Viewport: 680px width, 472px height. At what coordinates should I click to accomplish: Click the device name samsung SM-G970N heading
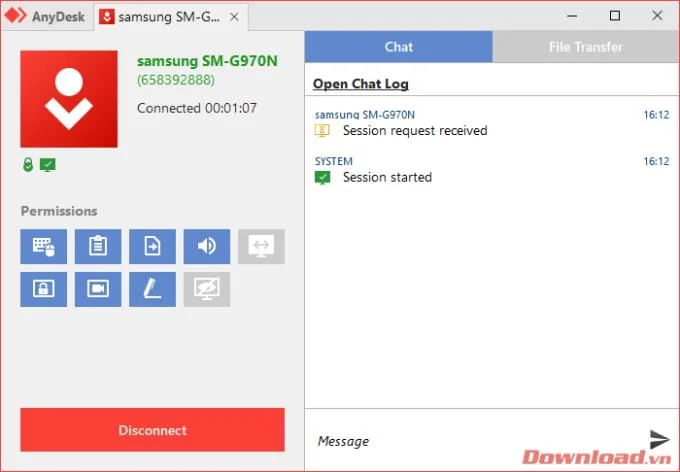(x=207, y=61)
